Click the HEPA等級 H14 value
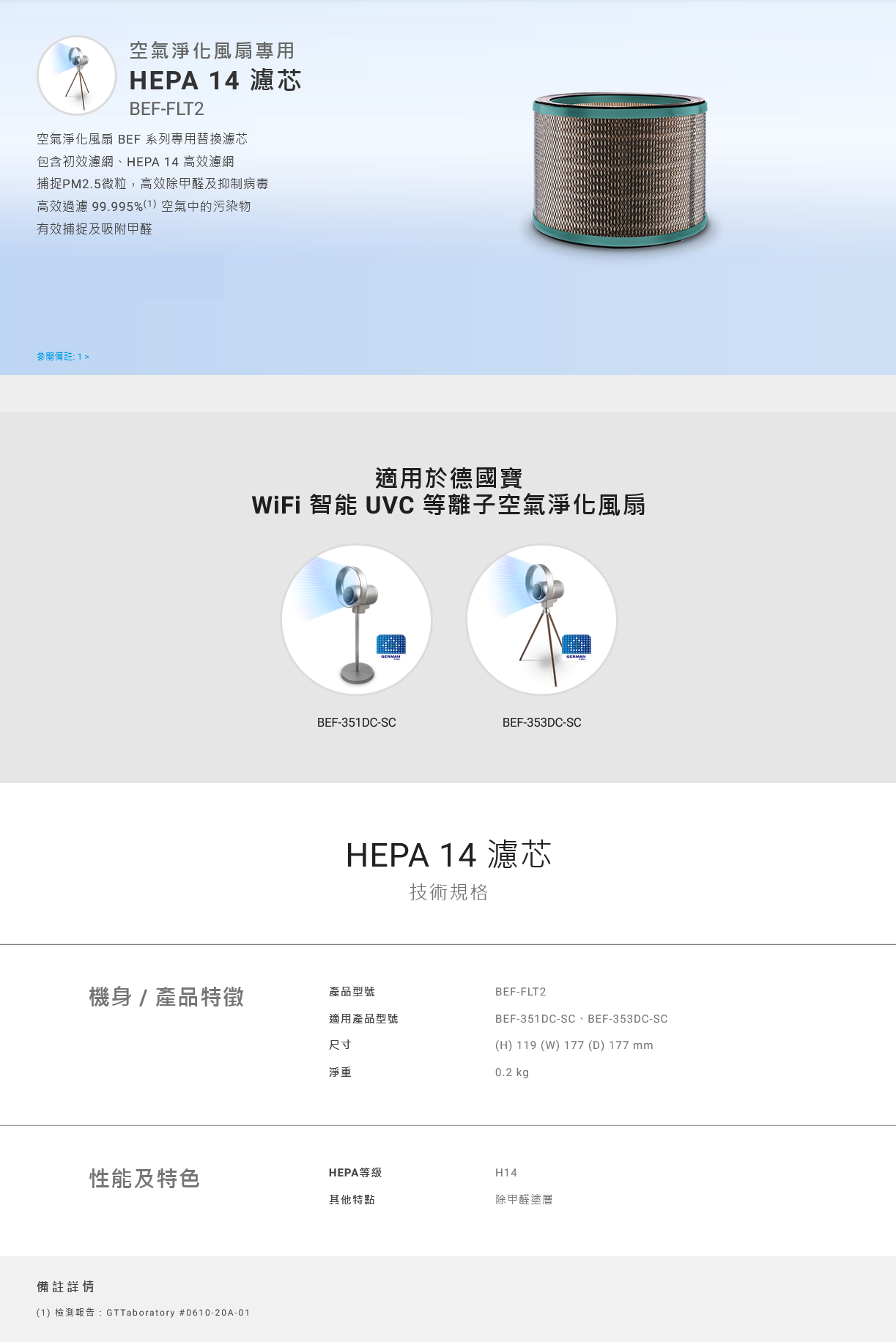 506,1173
